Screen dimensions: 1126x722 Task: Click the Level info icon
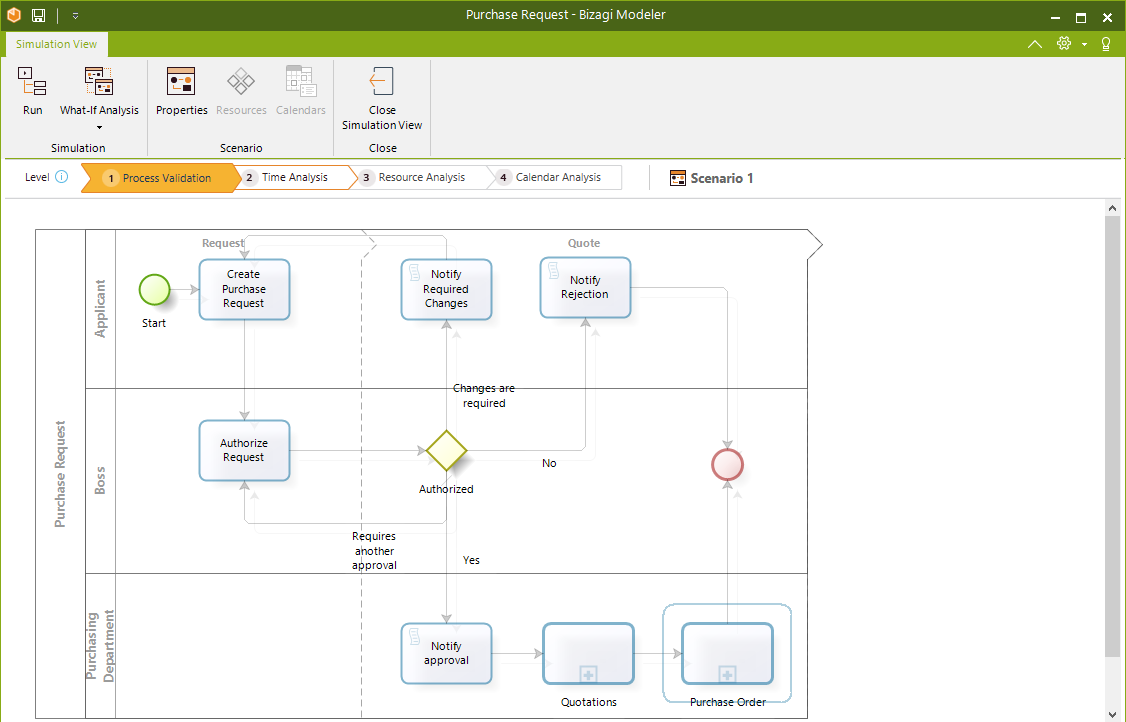(x=62, y=177)
